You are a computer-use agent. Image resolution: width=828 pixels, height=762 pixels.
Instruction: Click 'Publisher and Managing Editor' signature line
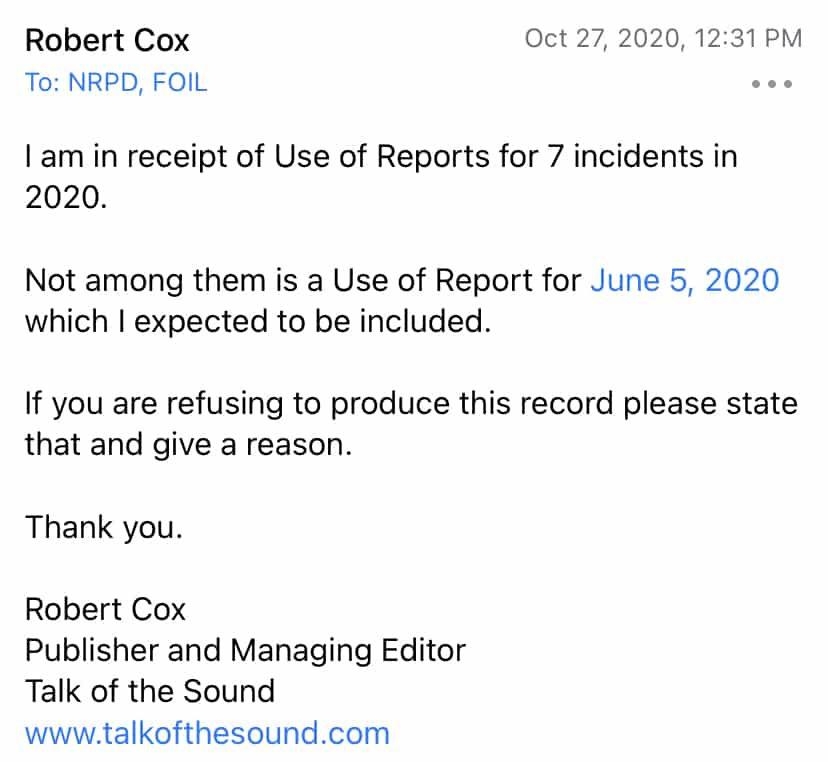pyautogui.click(x=245, y=650)
